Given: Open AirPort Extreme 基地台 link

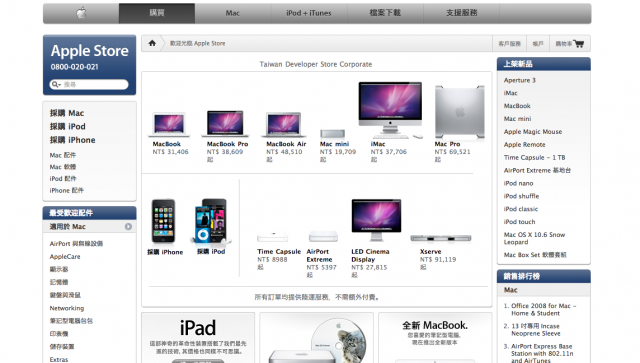Looking at the screenshot, I should point(538,170).
